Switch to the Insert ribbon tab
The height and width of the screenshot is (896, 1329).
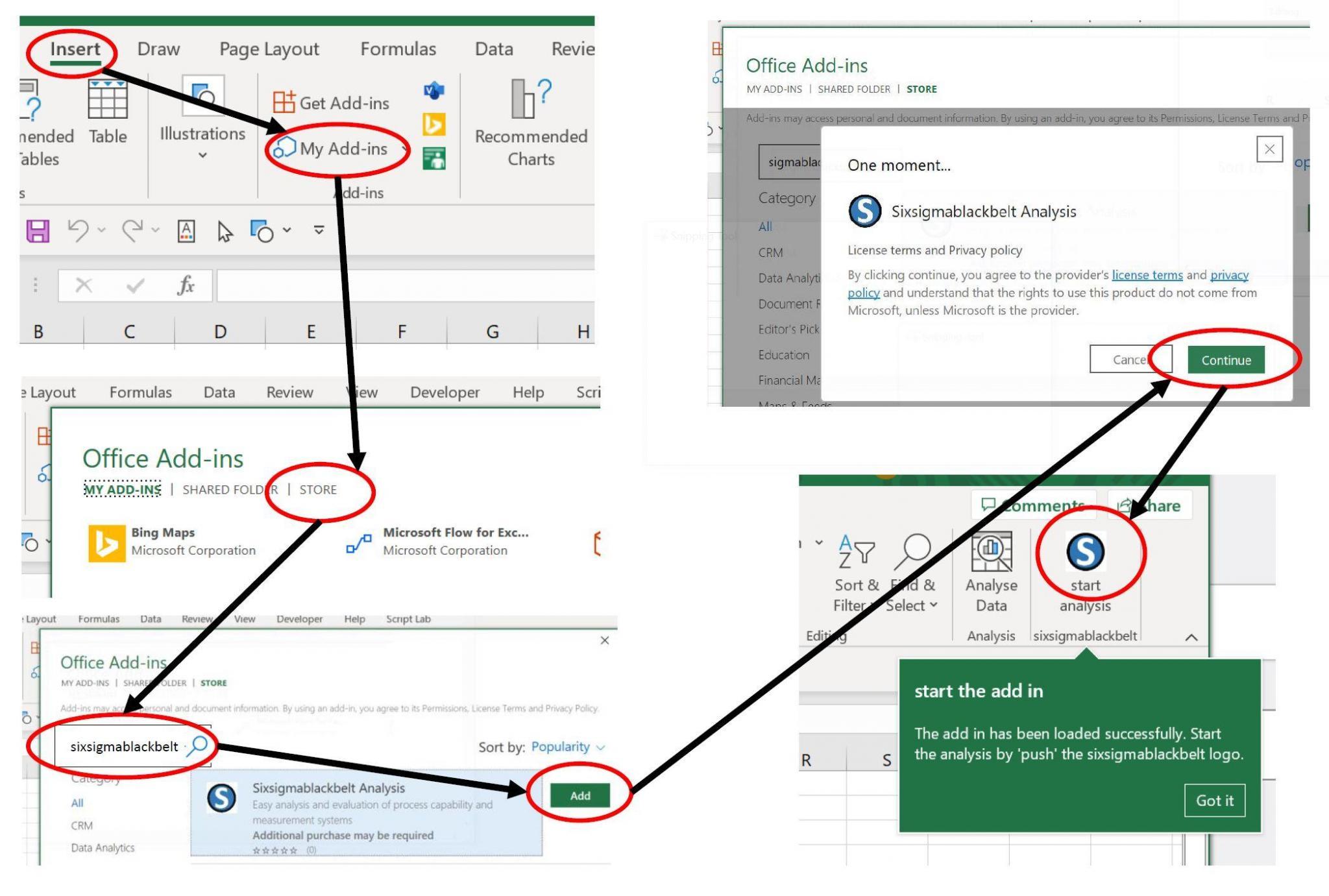click(x=73, y=48)
